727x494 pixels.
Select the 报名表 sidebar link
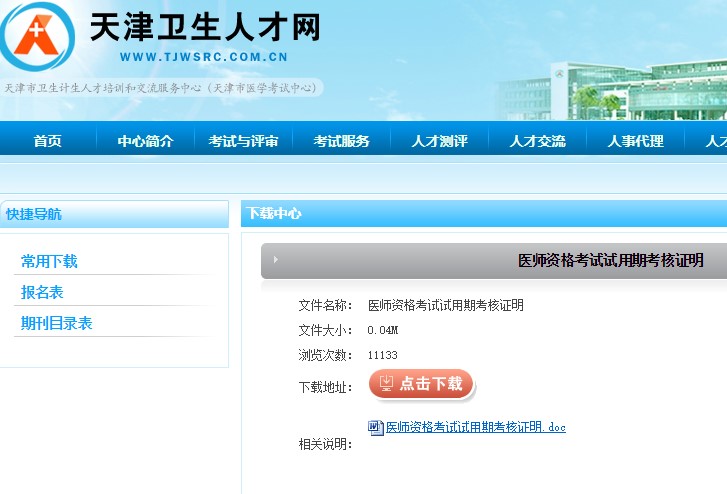click(42, 293)
